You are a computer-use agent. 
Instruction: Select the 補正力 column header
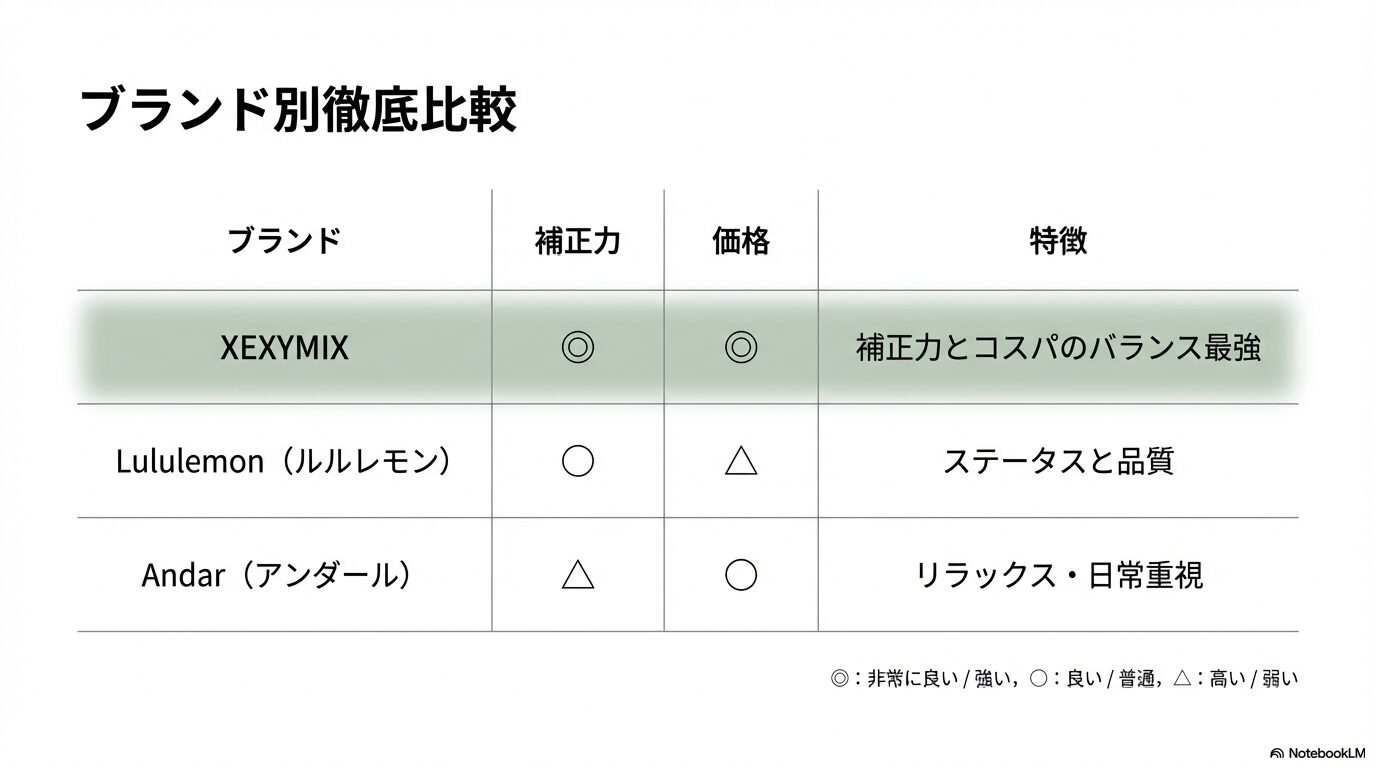coord(578,241)
